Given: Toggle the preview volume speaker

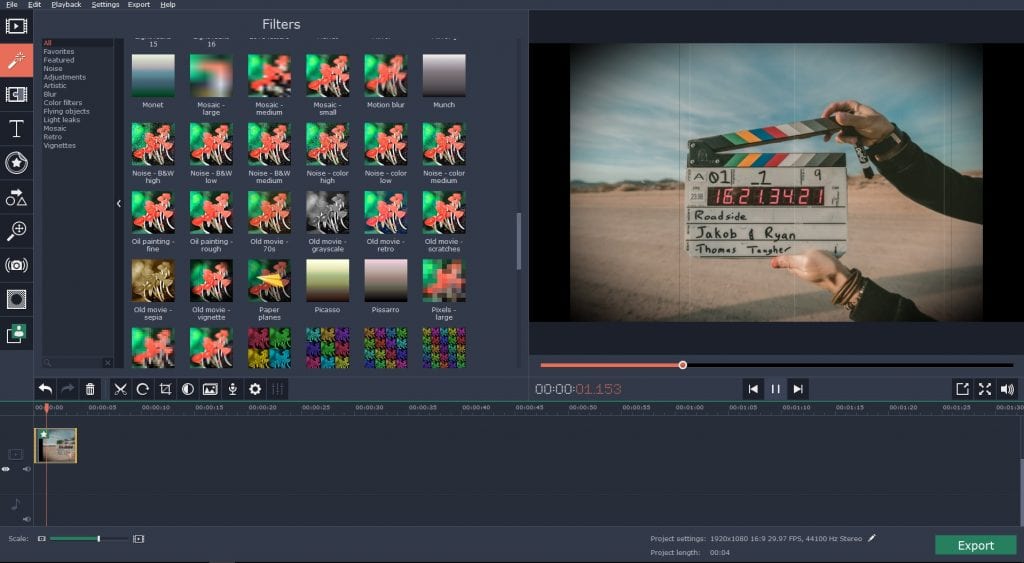Looking at the screenshot, I should [x=1007, y=389].
